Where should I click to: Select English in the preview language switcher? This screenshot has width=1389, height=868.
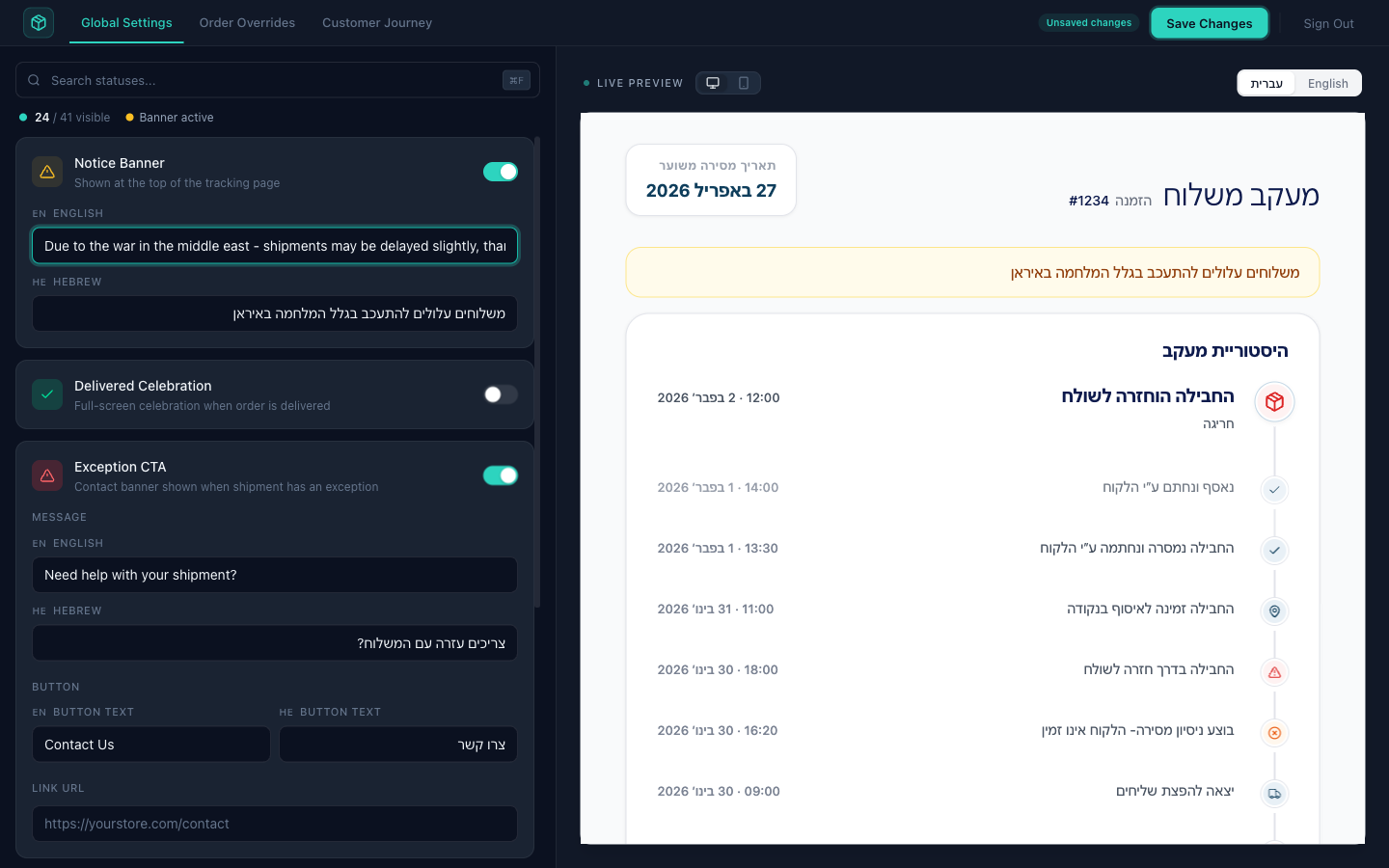tap(1328, 83)
